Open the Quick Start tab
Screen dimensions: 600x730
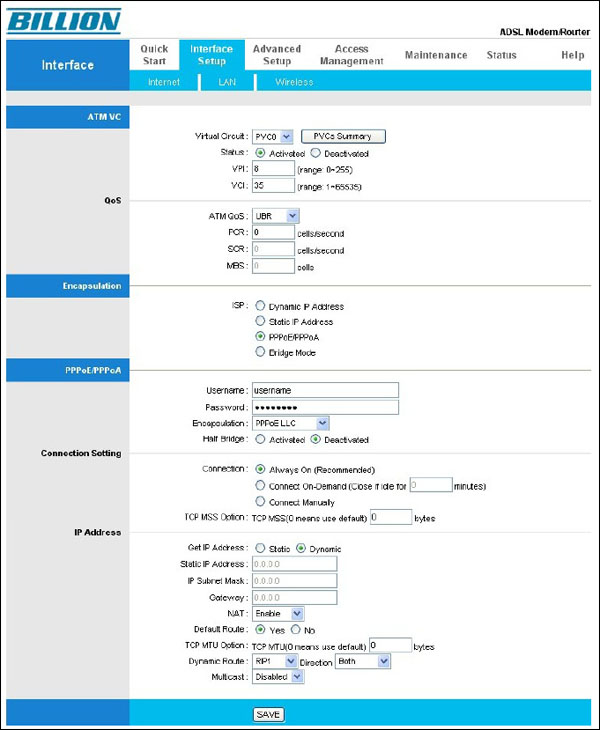[154, 55]
